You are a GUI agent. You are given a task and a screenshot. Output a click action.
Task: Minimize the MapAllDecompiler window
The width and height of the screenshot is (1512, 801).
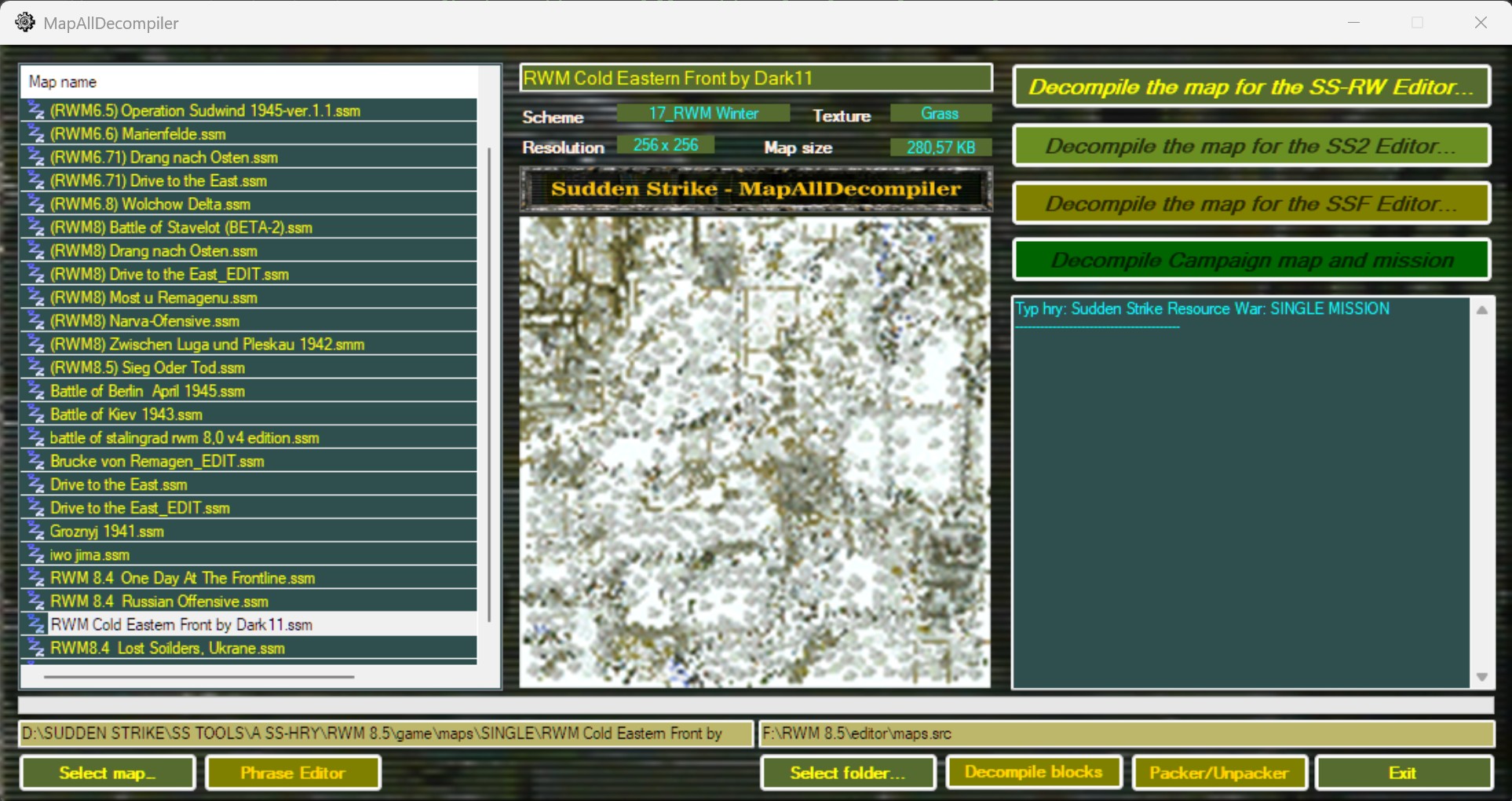coord(1353,22)
